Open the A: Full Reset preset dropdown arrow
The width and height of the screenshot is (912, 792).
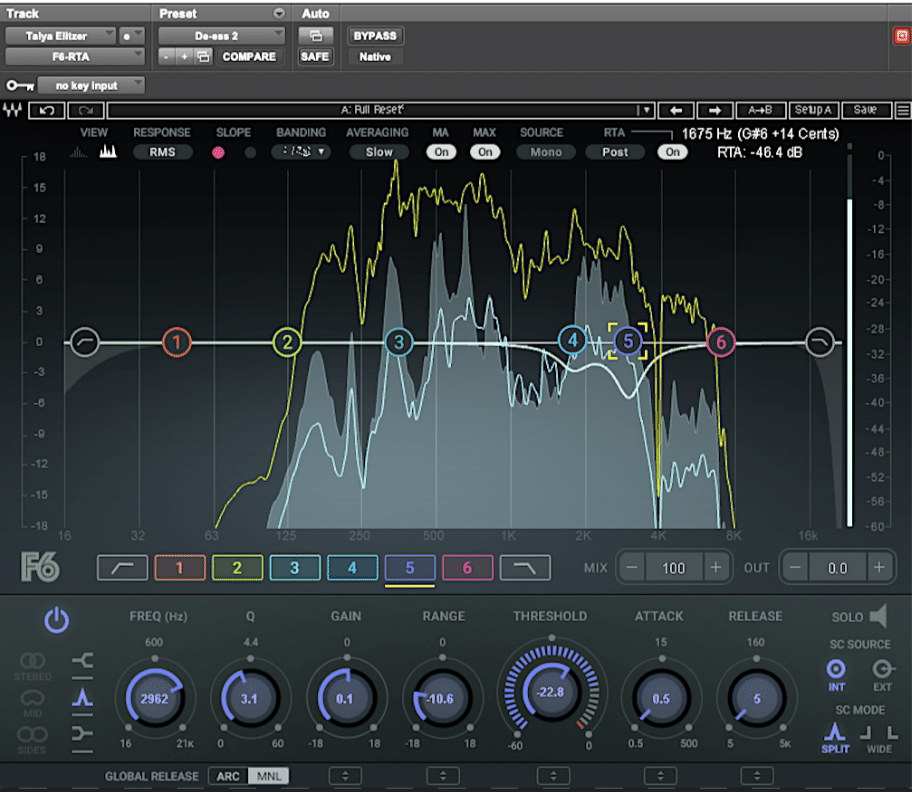tap(646, 110)
